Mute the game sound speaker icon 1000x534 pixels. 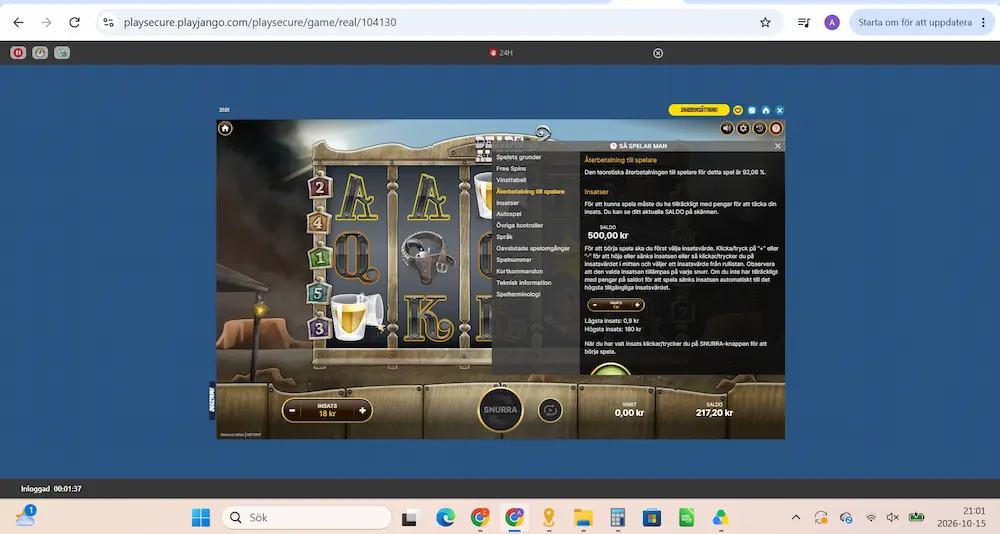(x=727, y=128)
